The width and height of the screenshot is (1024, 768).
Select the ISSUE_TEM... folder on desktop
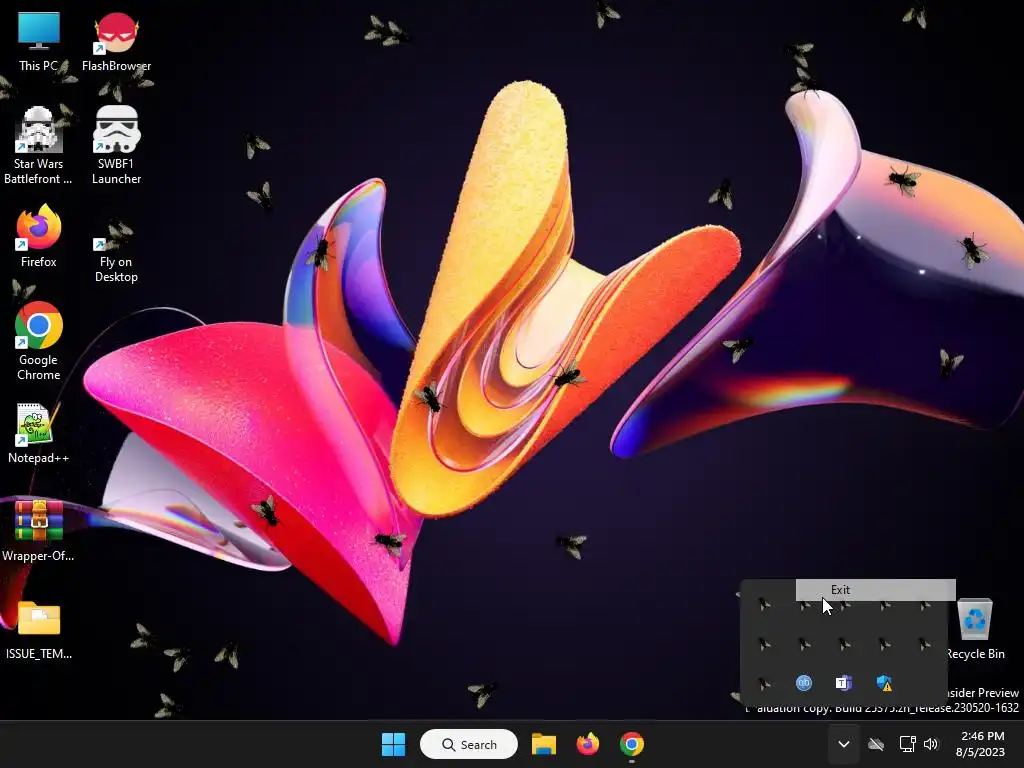coord(39,630)
